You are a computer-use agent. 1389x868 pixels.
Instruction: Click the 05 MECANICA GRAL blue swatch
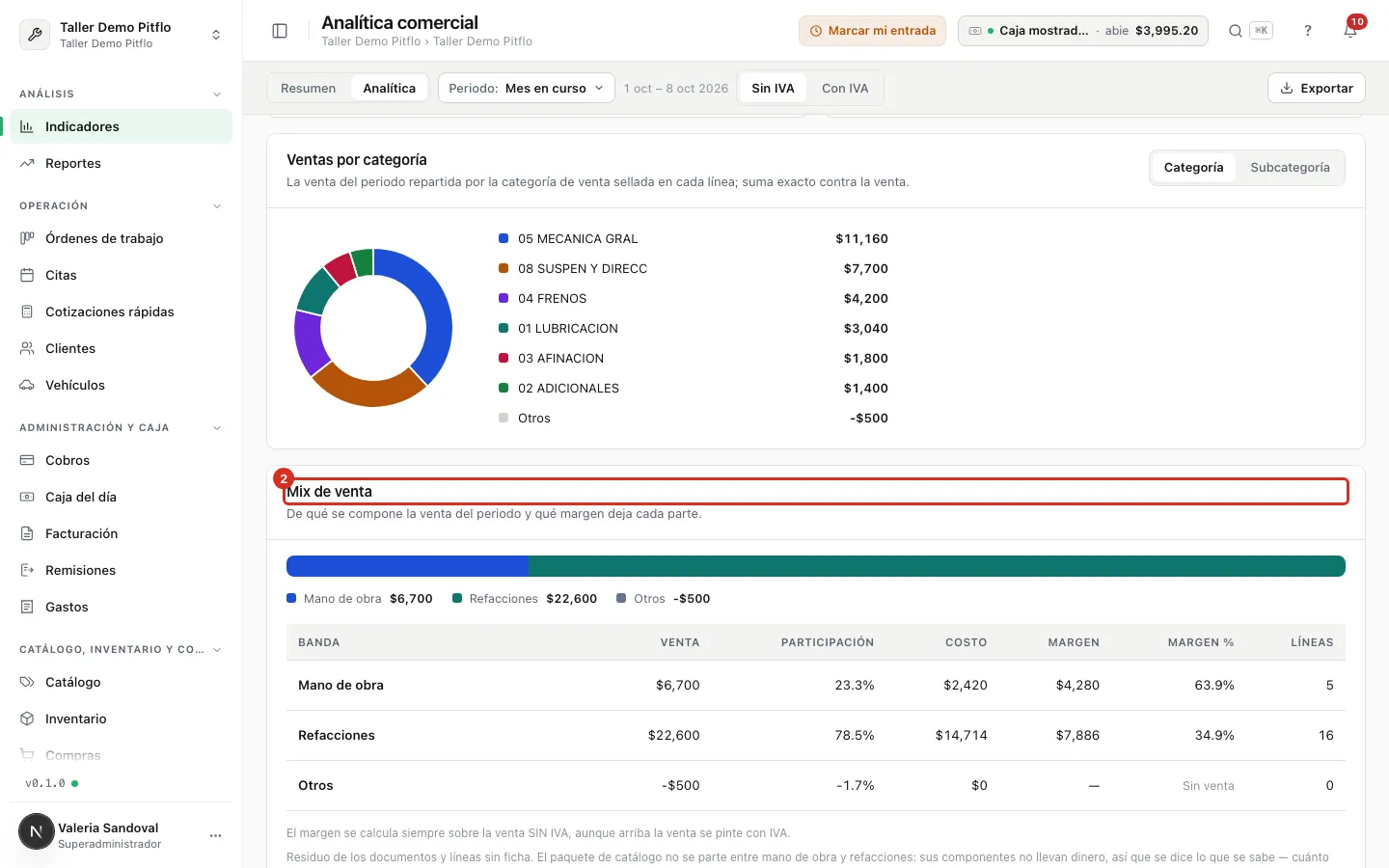point(504,238)
